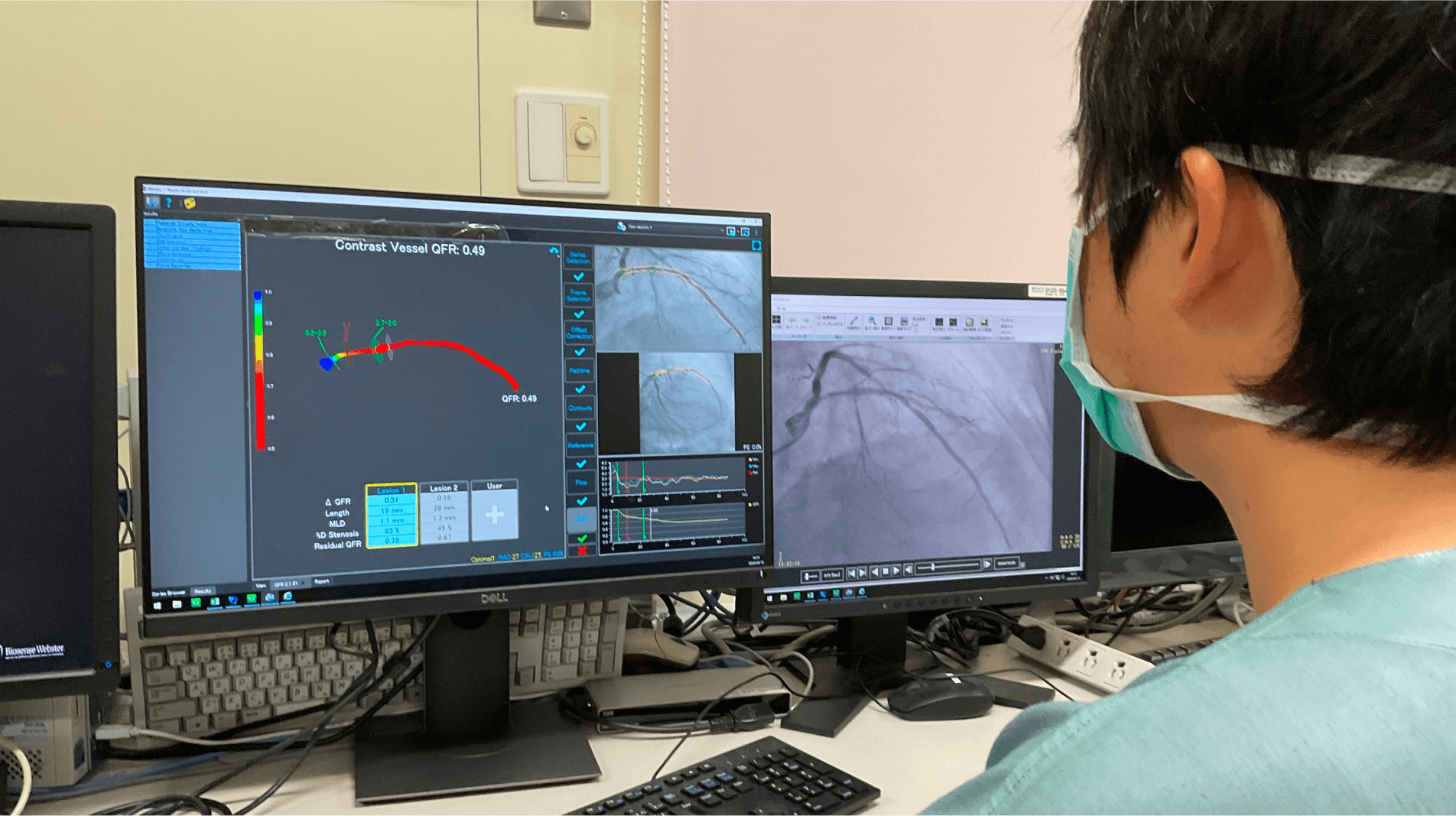Toggle fullscreen icon above angiogram thumbnail

[756, 245]
